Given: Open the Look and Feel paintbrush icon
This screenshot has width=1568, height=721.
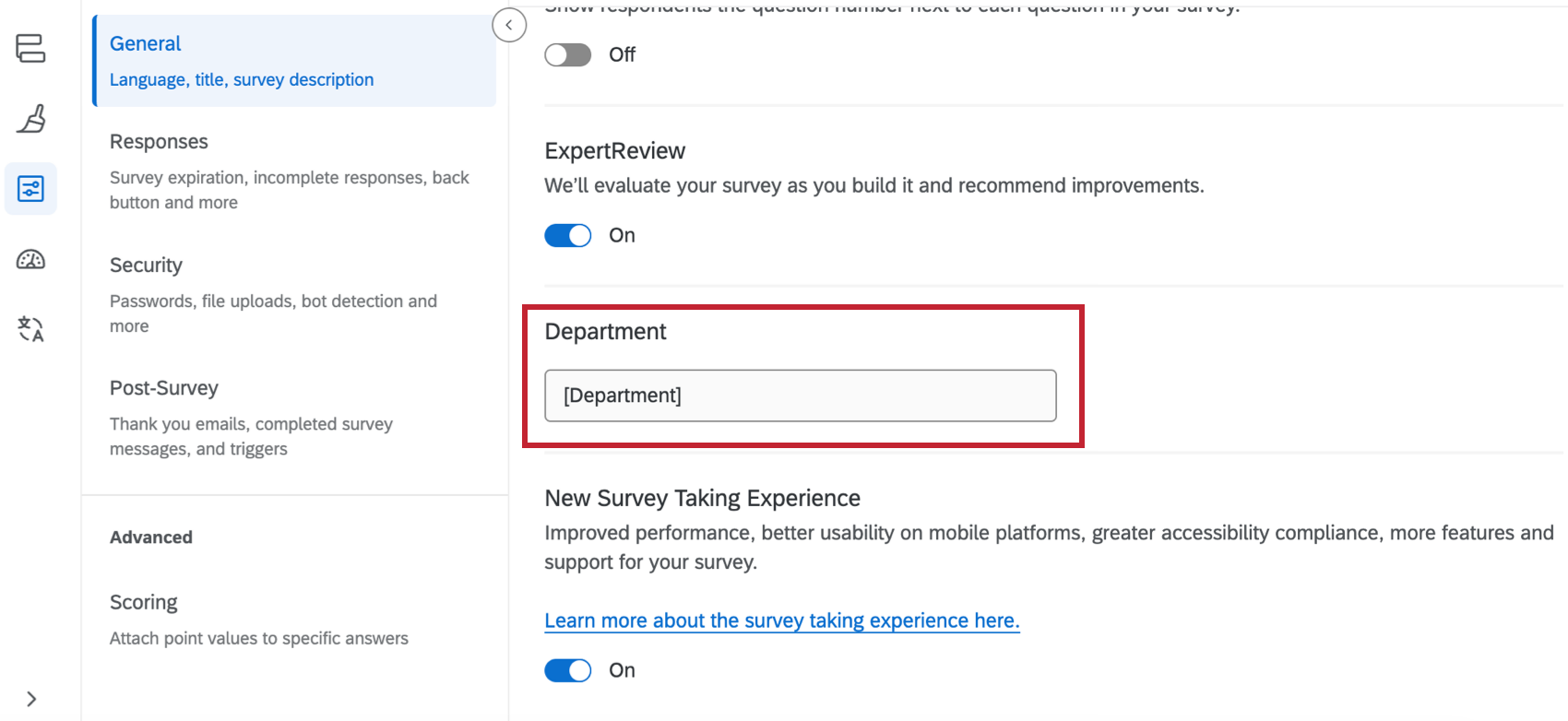Looking at the screenshot, I should [30, 118].
